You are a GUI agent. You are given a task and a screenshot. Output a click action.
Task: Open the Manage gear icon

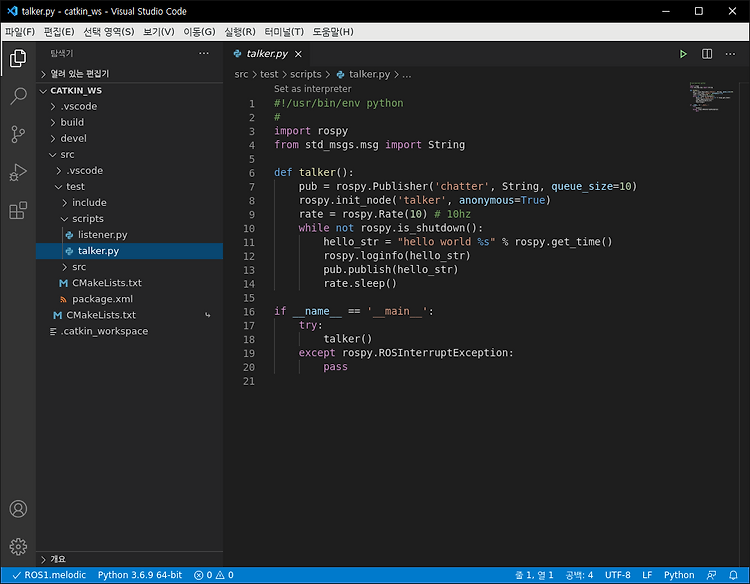tap(18, 546)
